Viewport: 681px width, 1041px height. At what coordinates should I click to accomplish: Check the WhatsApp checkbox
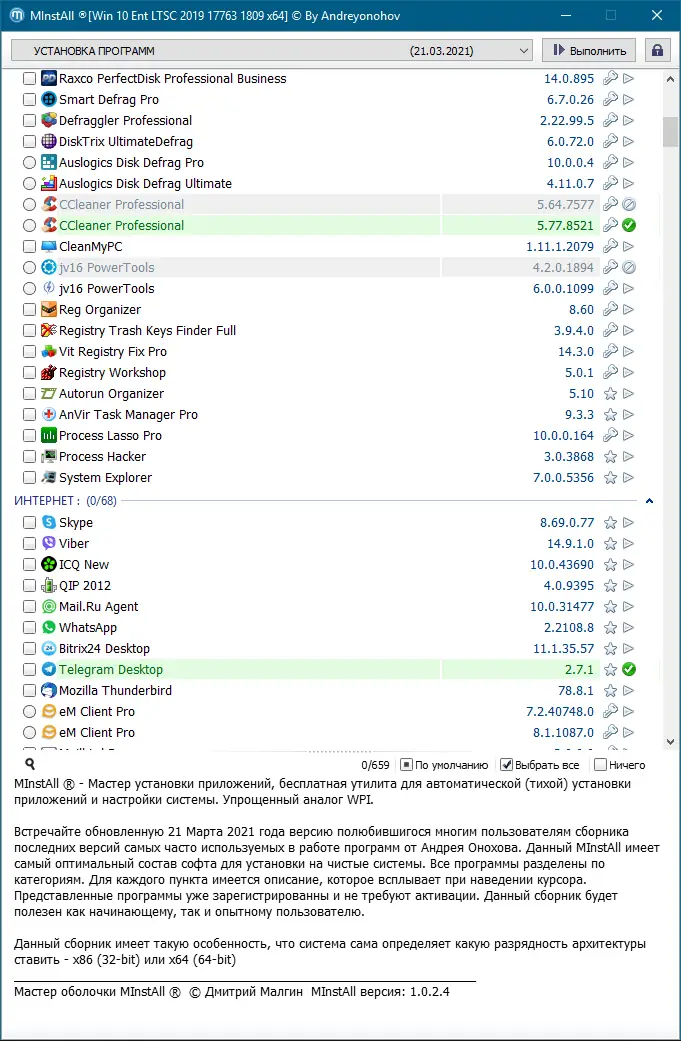pyautogui.click(x=30, y=628)
